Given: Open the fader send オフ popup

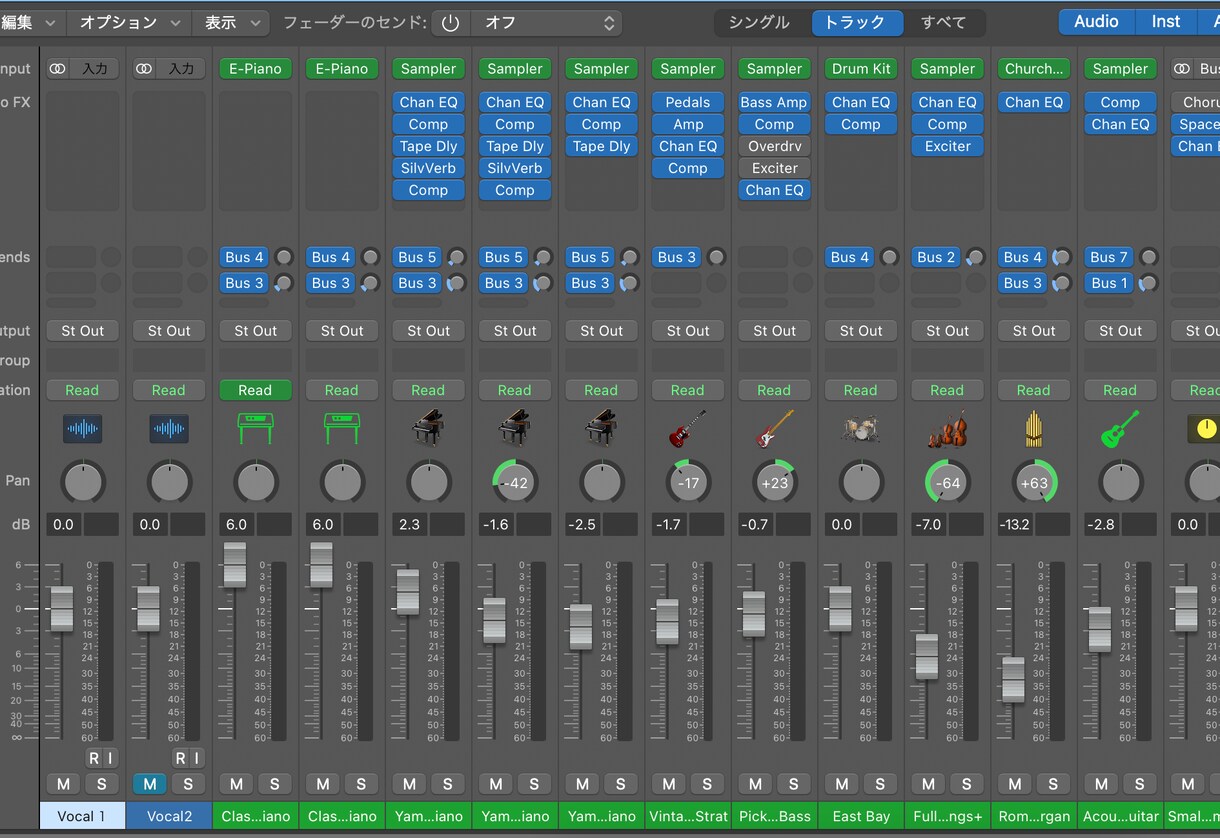Looking at the screenshot, I should click(547, 22).
